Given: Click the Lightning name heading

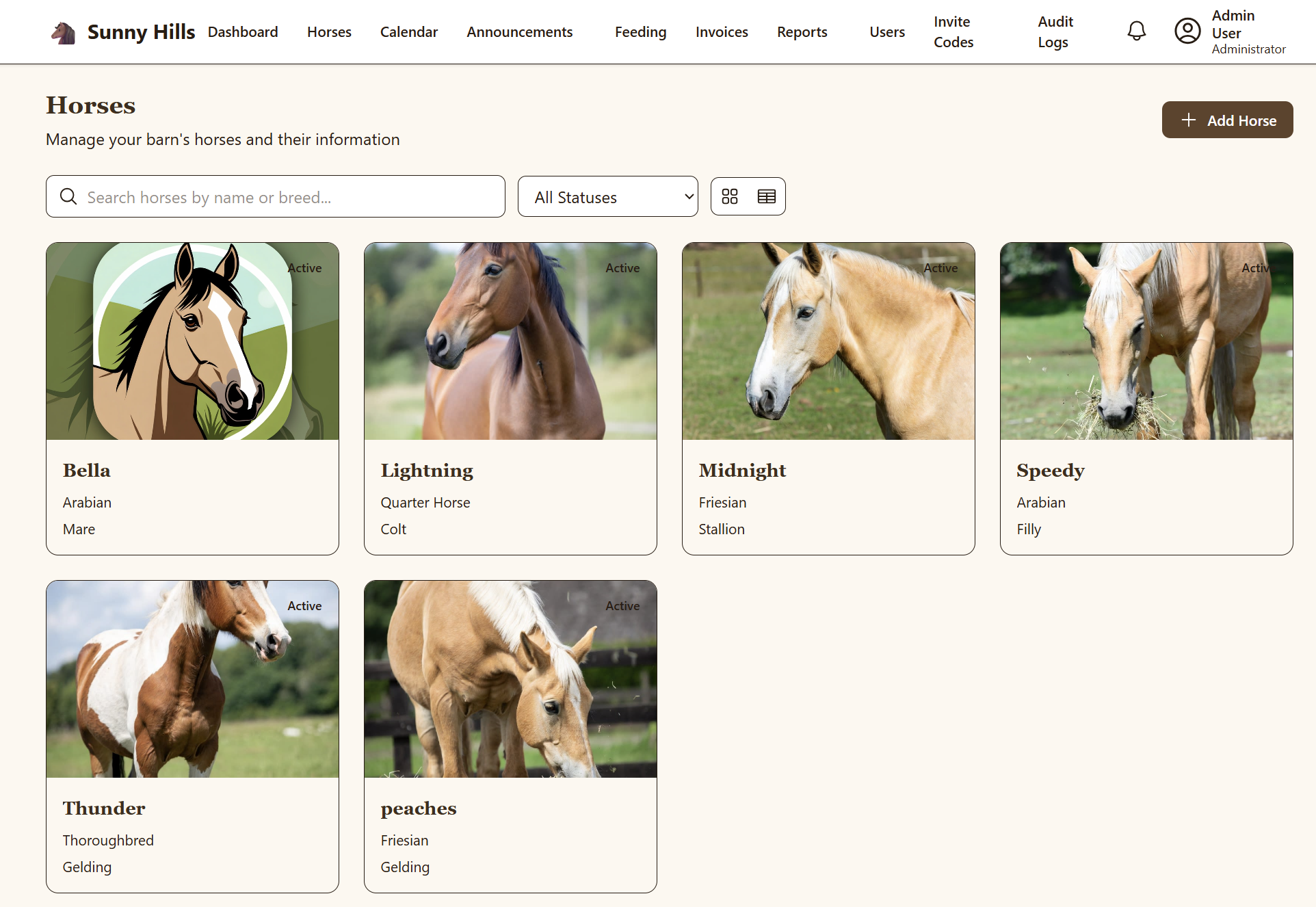Looking at the screenshot, I should pos(427,471).
